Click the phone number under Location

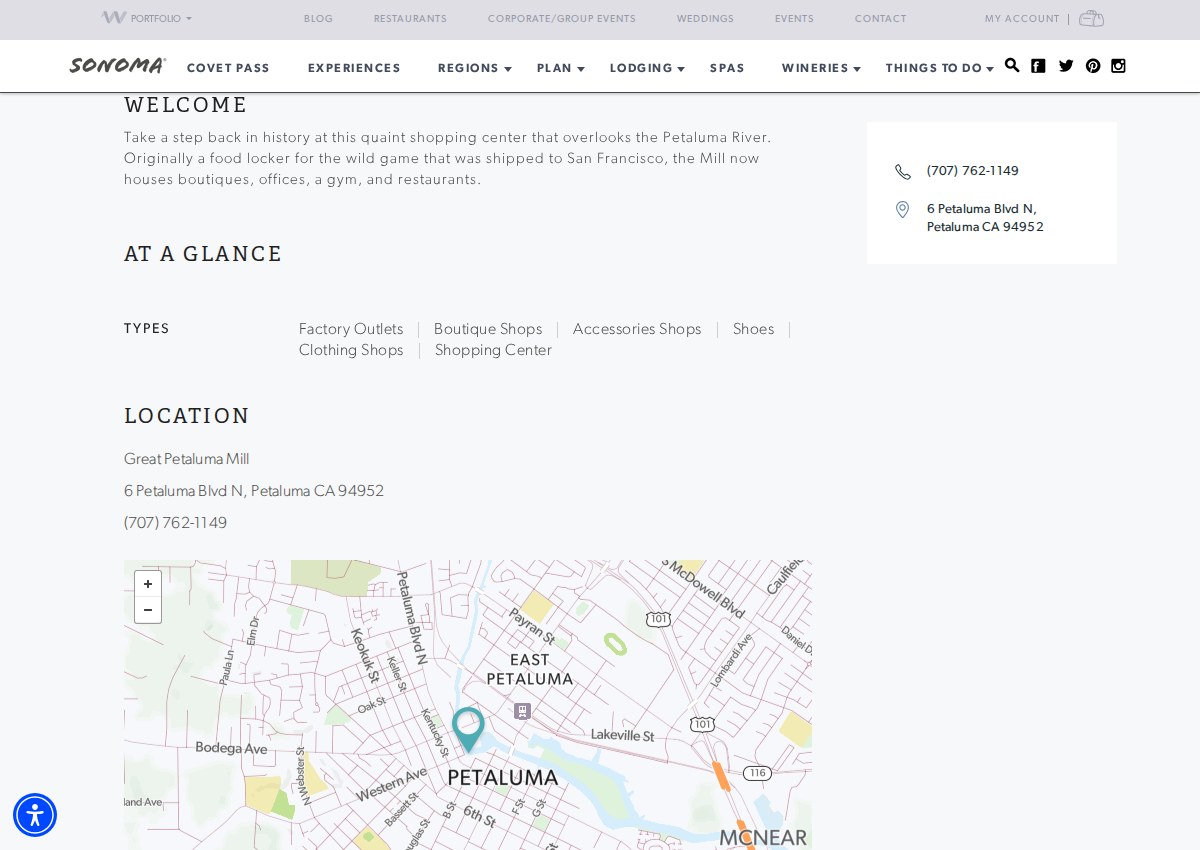point(176,523)
